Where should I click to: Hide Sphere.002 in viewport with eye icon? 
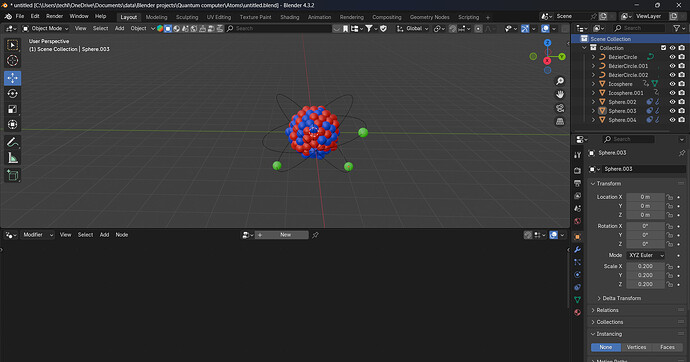click(672, 102)
